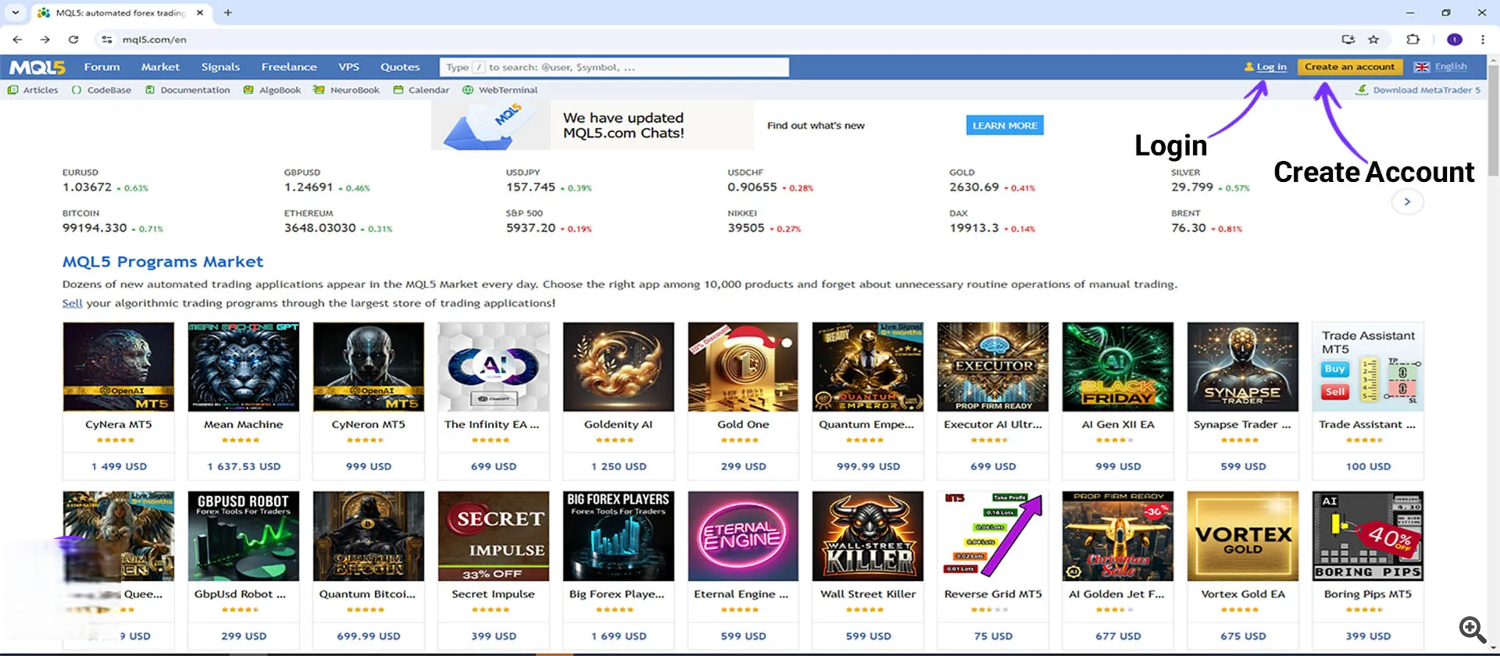Click the Chrome profile avatar
1500x656 pixels.
pyautogui.click(x=1454, y=40)
